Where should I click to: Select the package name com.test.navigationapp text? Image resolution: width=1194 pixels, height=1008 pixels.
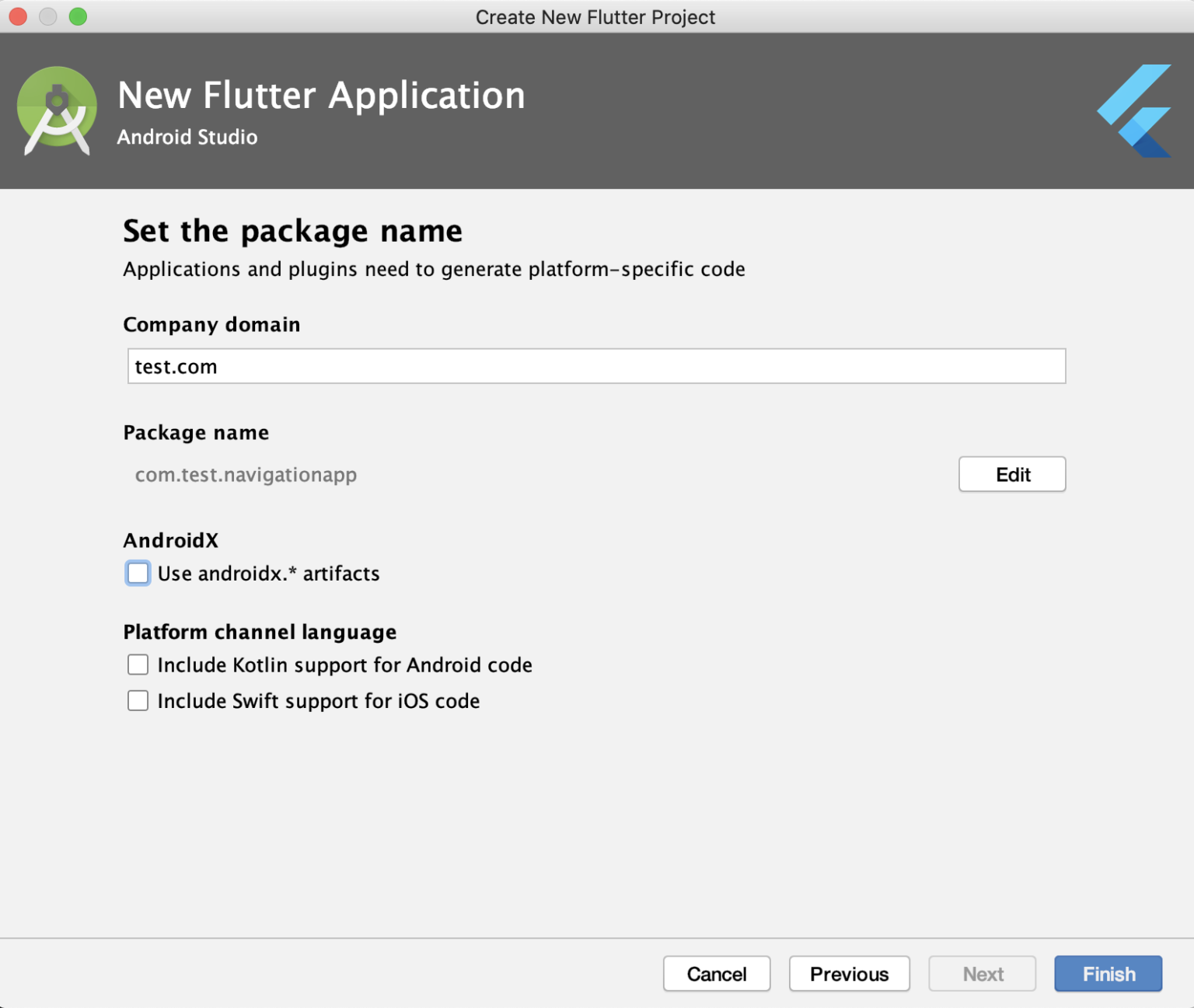point(246,475)
